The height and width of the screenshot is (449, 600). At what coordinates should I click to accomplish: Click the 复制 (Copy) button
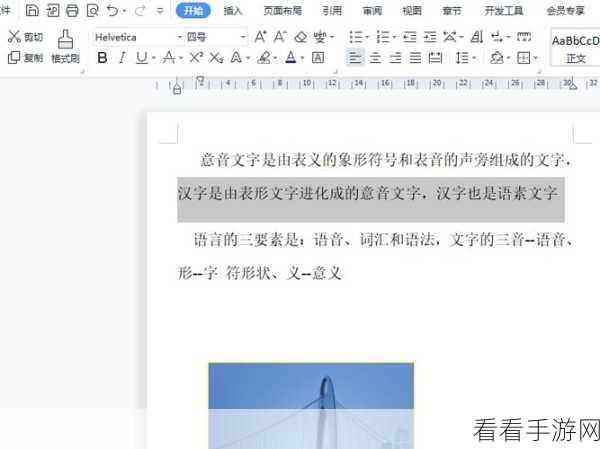point(25,58)
